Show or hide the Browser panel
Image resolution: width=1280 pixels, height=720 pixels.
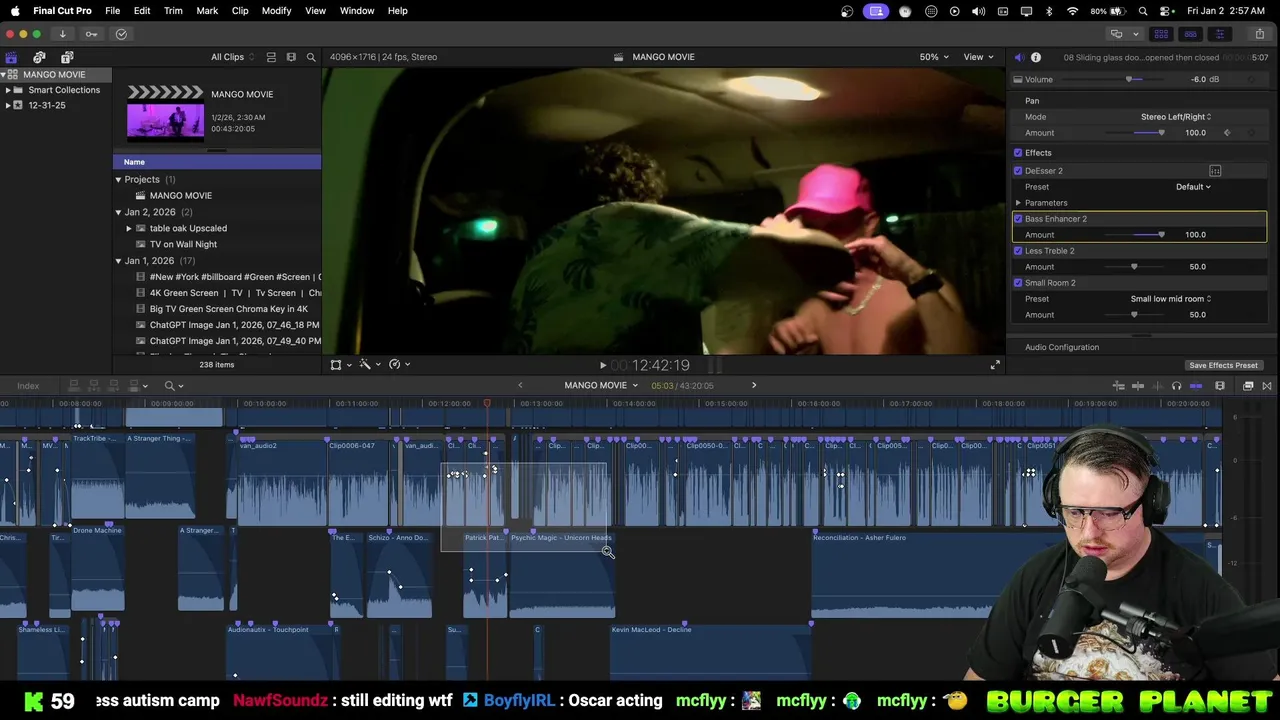pos(1161,34)
